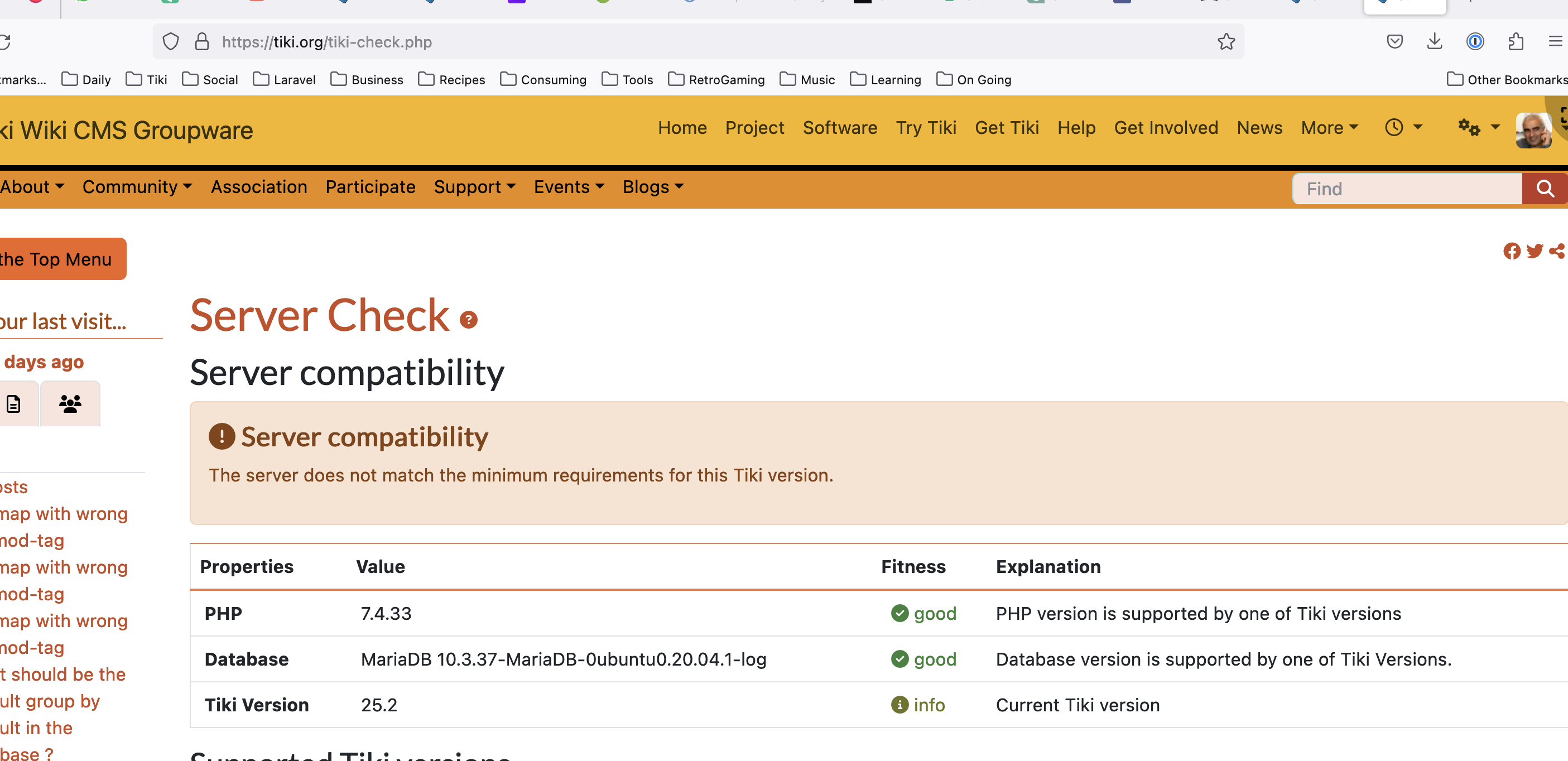The height and width of the screenshot is (761, 1568).
Task: Click the 'good' fitness for PHP row
Action: tap(924, 613)
